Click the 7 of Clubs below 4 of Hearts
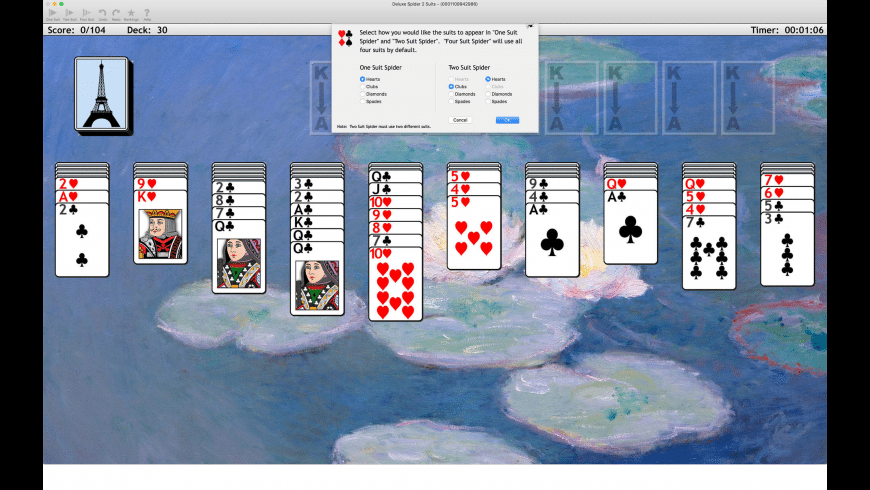 coord(709,252)
